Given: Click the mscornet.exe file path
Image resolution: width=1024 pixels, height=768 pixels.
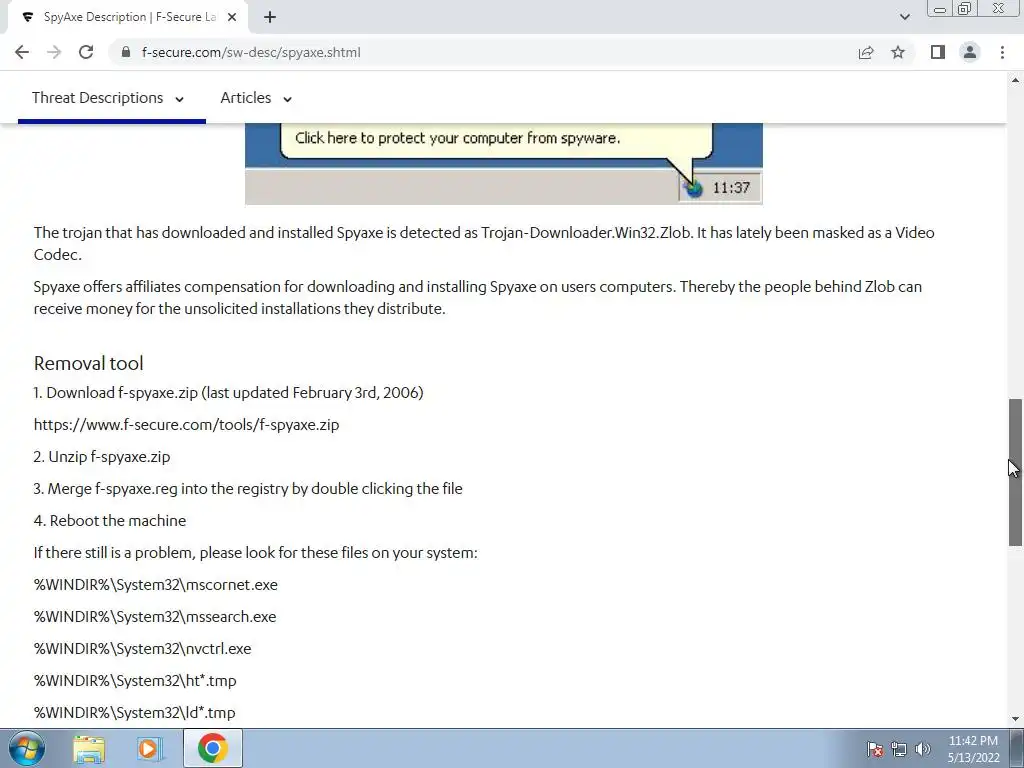Looking at the screenshot, I should click(155, 584).
